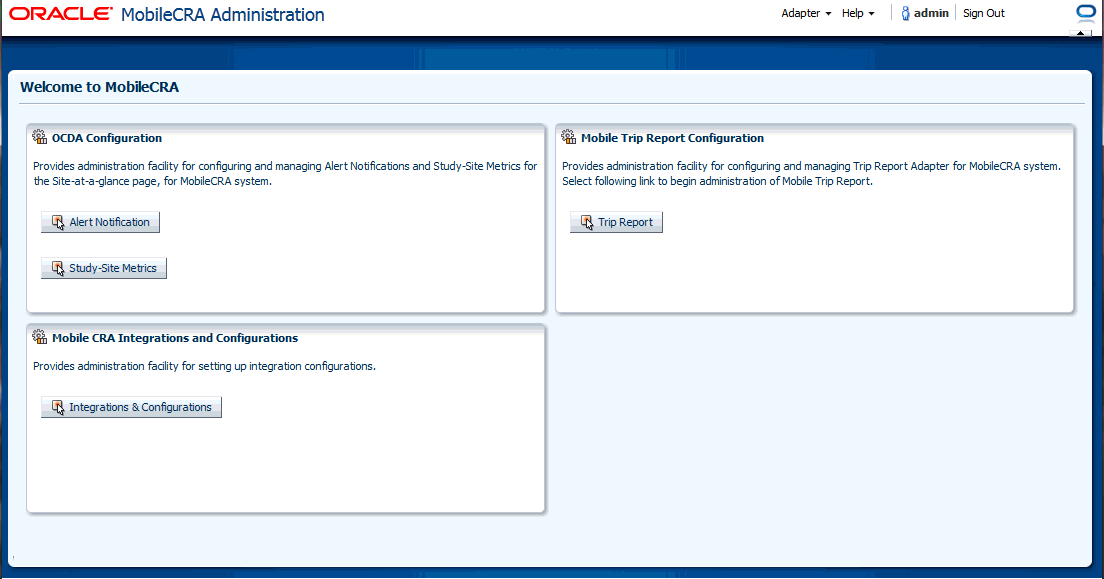Open Integrations & Configurations button
1104x579 pixels.
coord(132,407)
